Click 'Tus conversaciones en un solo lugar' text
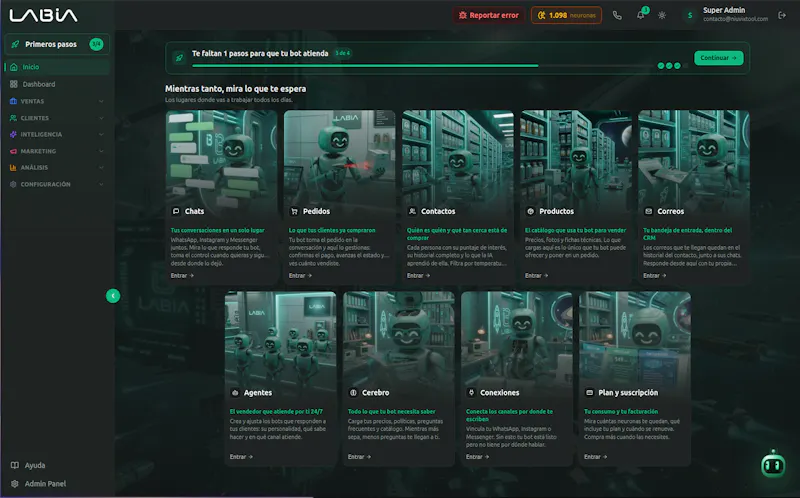This screenshot has height=498, width=800. (217, 230)
